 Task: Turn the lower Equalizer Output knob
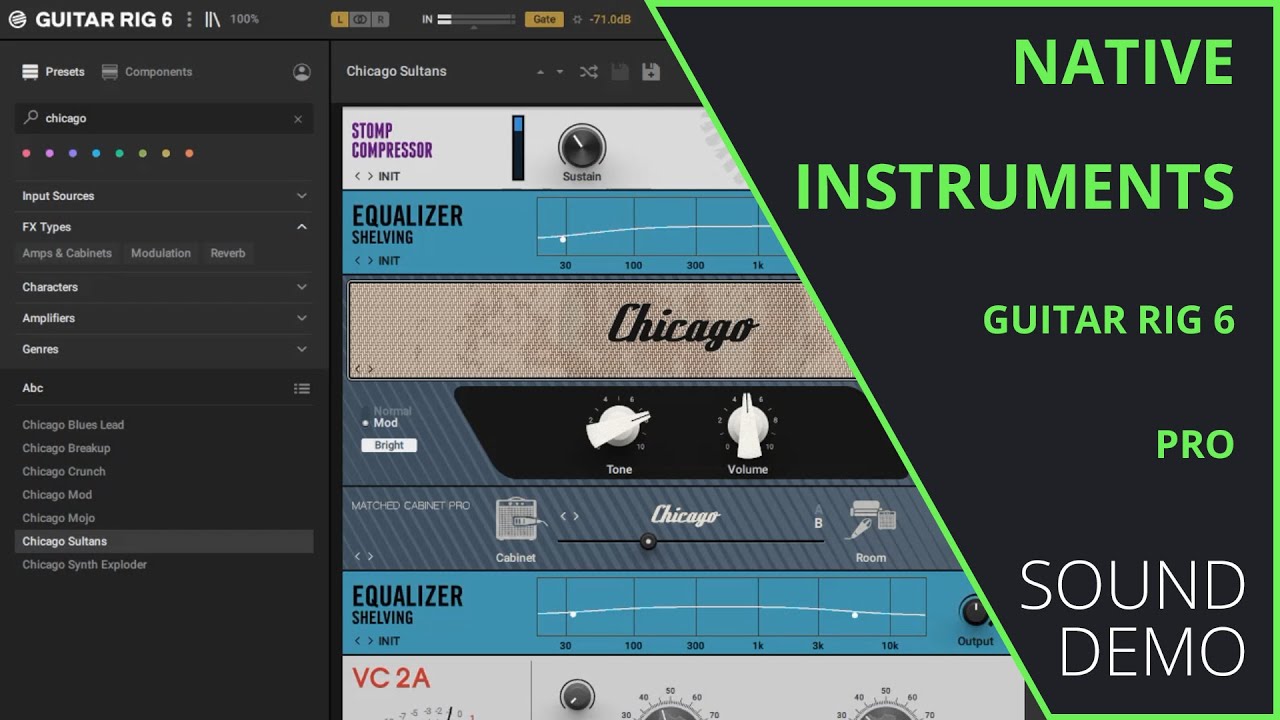[x=974, y=612]
